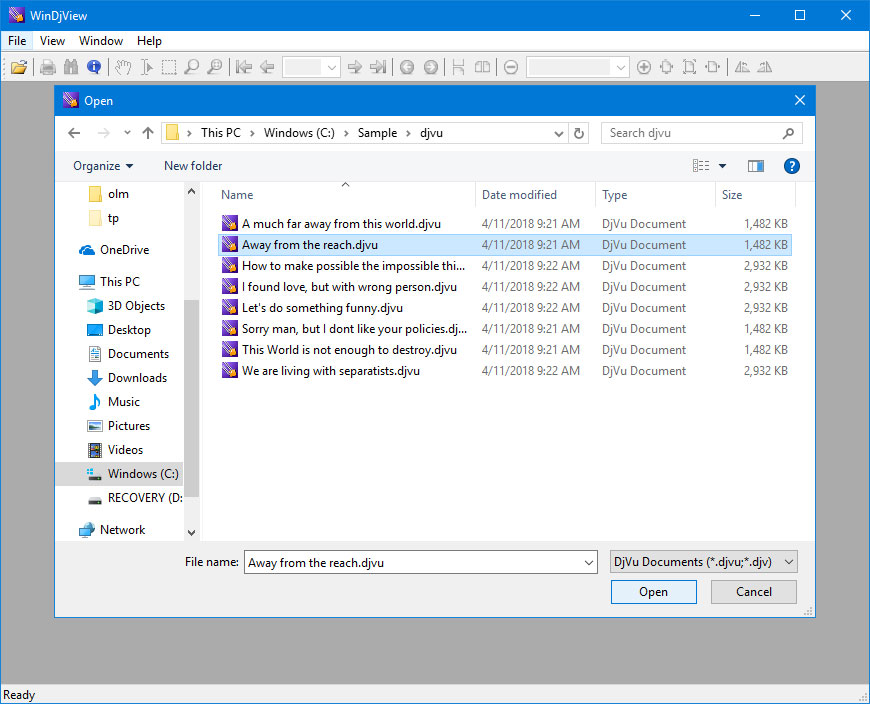The image size is (870, 704).
Task: Open the File menu
Action: coord(17,41)
